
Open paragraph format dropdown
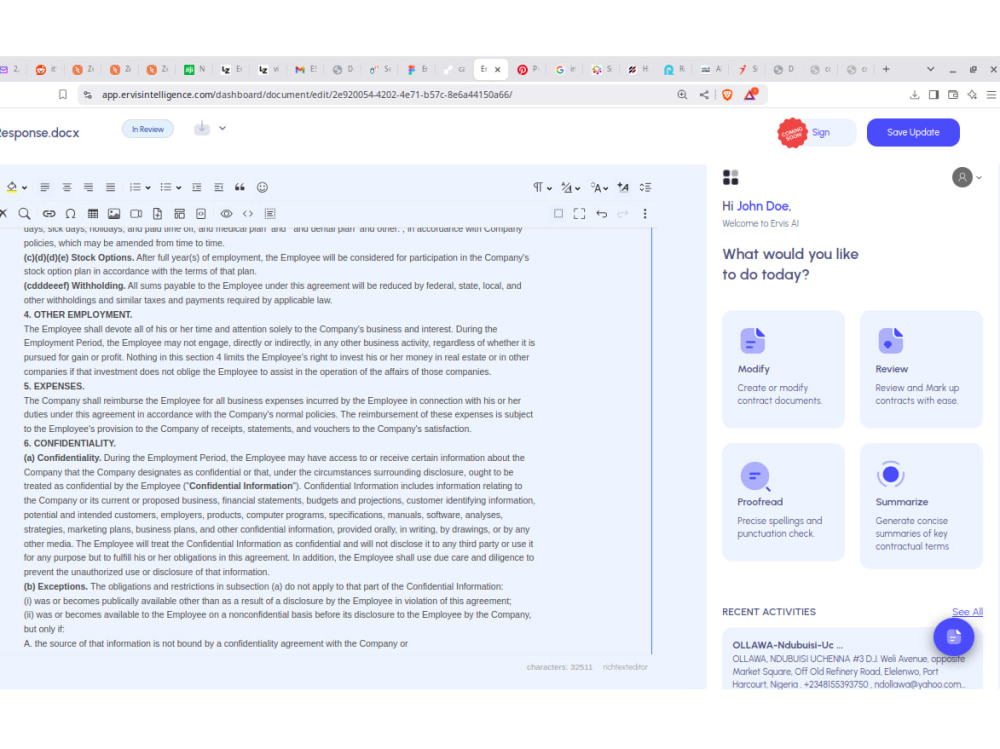[x=542, y=187]
